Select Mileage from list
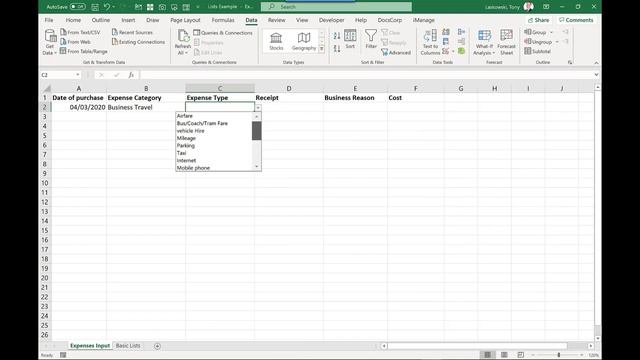This screenshot has height=360, width=640. click(214, 138)
